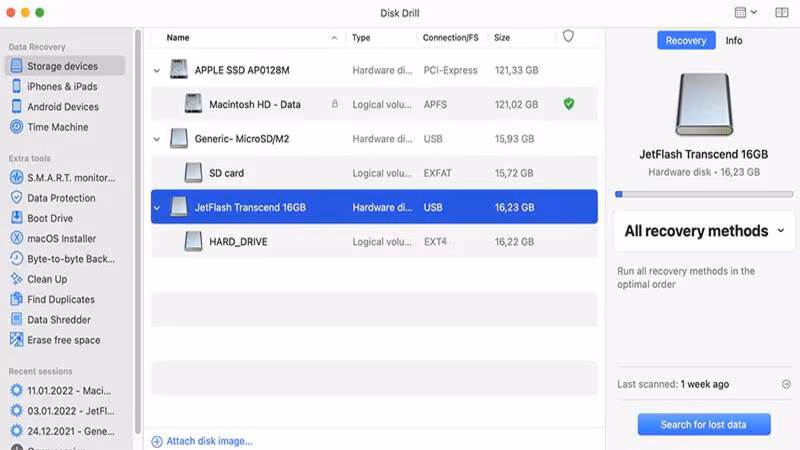This screenshot has width=800, height=450.
Task: Collapse the JetFlash Transcend 16GB disk
Action: click(x=157, y=208)
